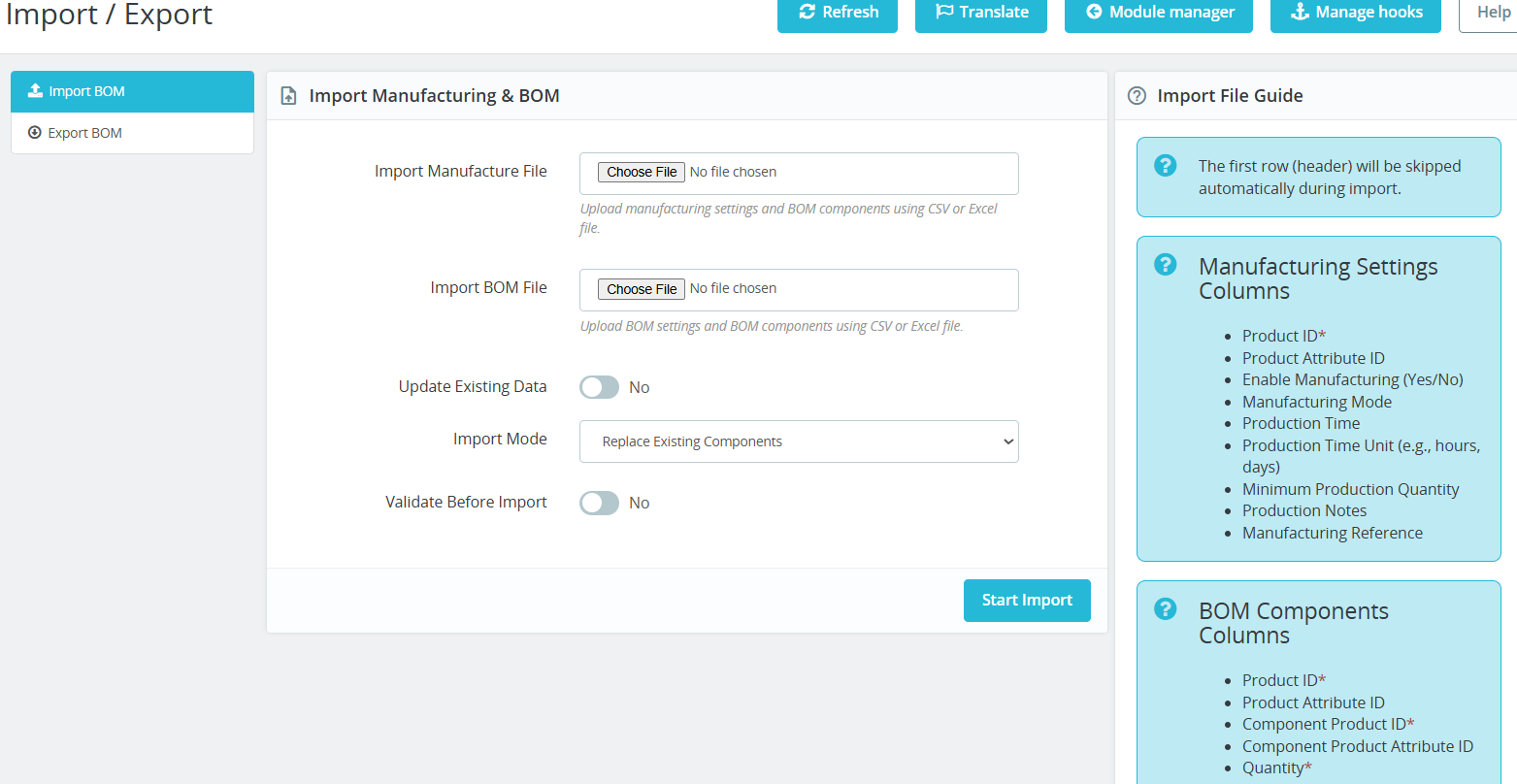Click the manufacturing settings upload hint text
This screenshot has height=784, width=1517.
tap(788, 218)
